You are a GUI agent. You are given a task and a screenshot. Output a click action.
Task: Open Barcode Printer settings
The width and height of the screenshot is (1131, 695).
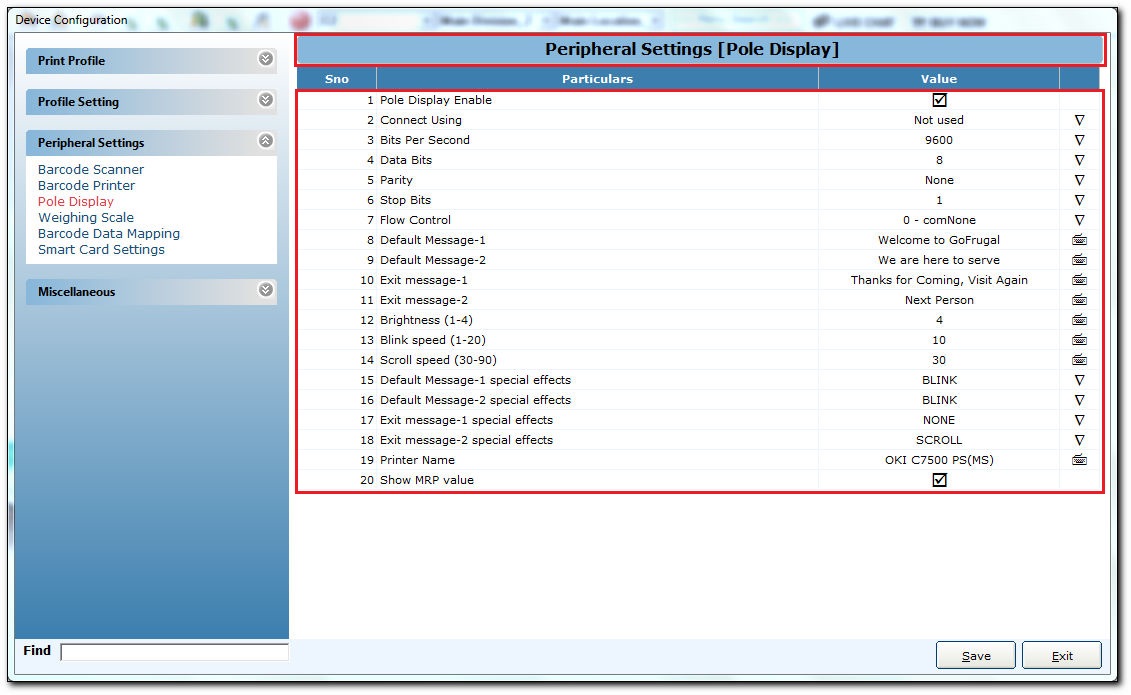[87, 185]
